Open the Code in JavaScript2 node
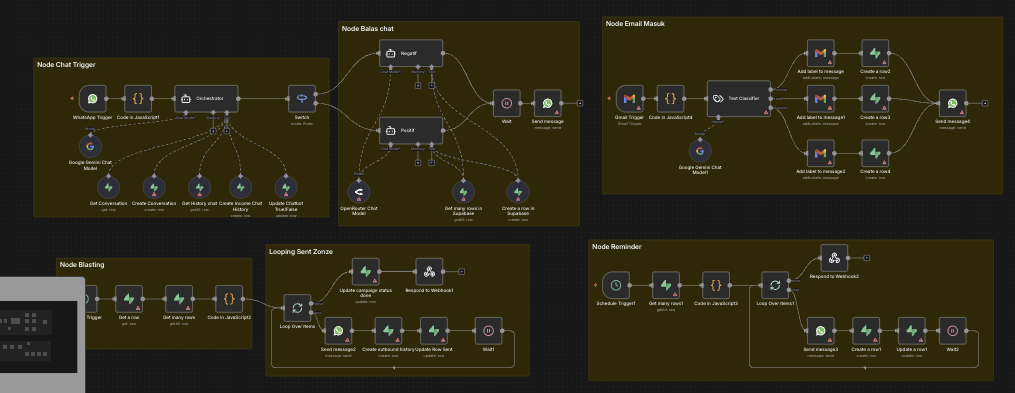Viewport: 1015px width, 393px height. pyautogui.click(x=229, y=299)
